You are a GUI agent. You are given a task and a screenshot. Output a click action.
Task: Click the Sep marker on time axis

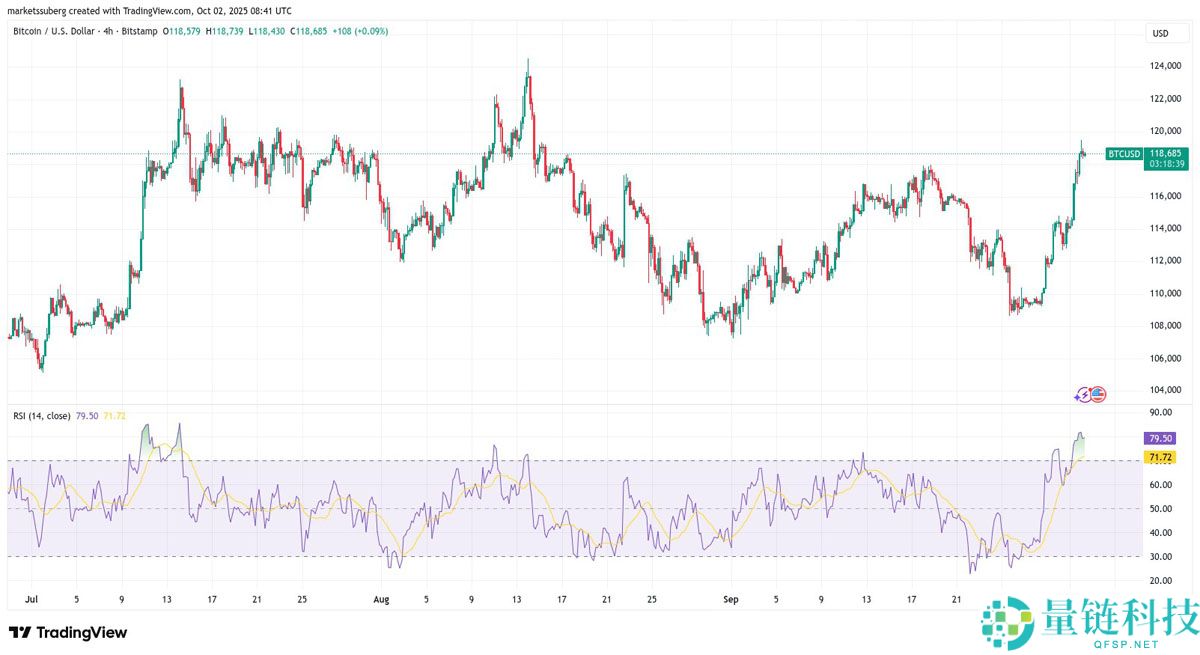tap(730, 600)
